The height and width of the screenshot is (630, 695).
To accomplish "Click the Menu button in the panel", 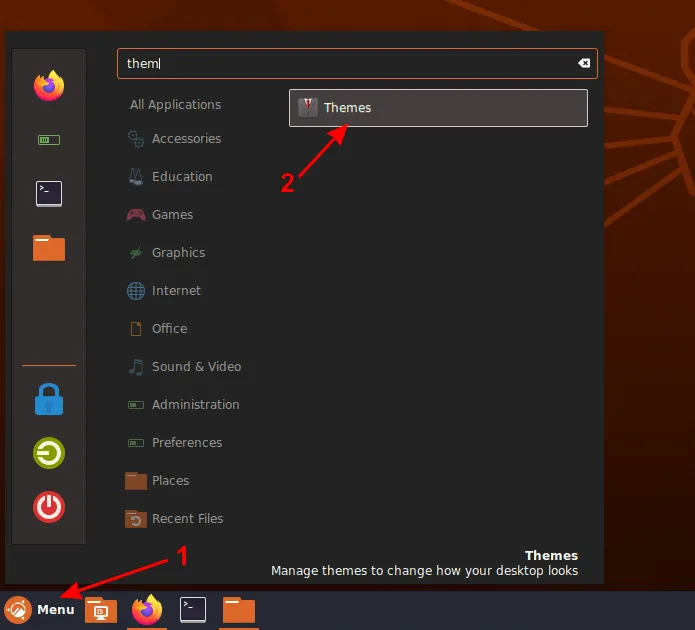I will tap(41, 609).
